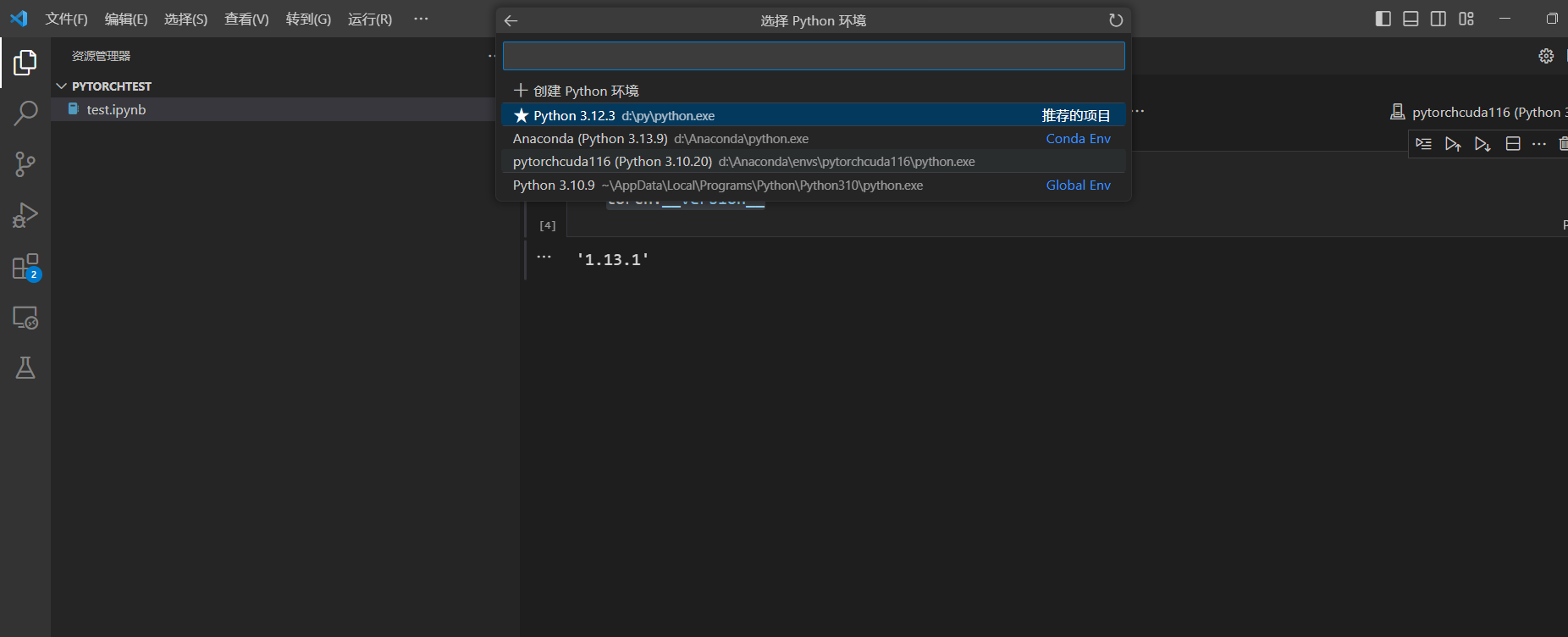Toggle the bottom panel layout icon
The width and height of the screenshot is (1568, 637).
pos(1411,19)
